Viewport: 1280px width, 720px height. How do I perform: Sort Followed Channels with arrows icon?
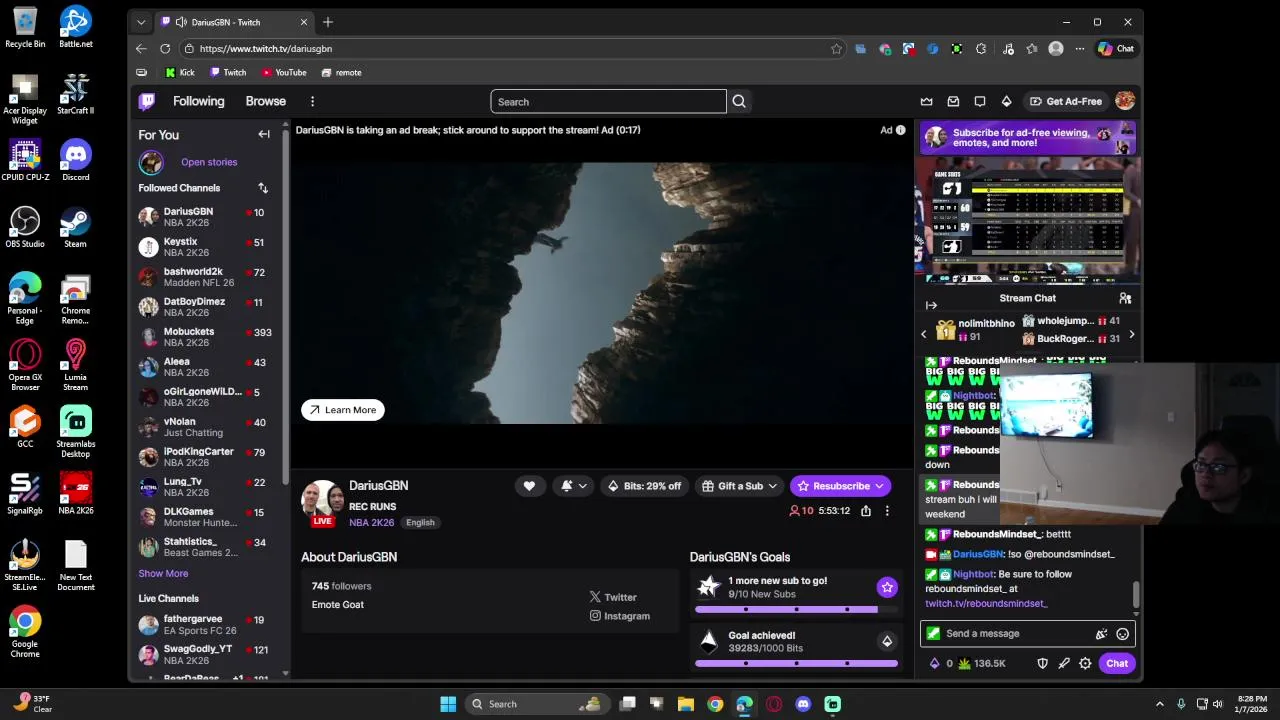(263, 188)
